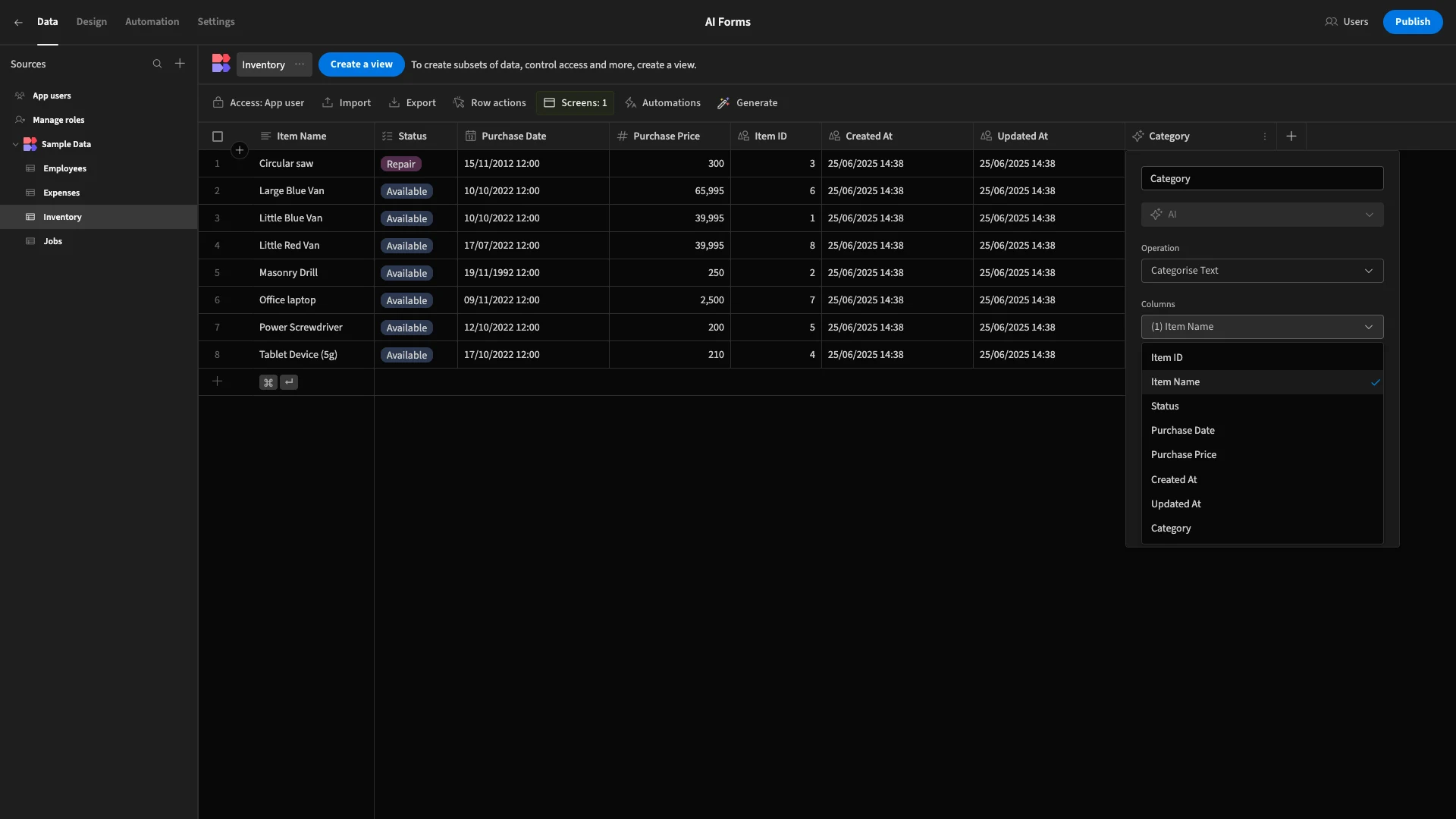
Task: Click the Budibase logo next to Inventory
Action: (x=221, y=64)
